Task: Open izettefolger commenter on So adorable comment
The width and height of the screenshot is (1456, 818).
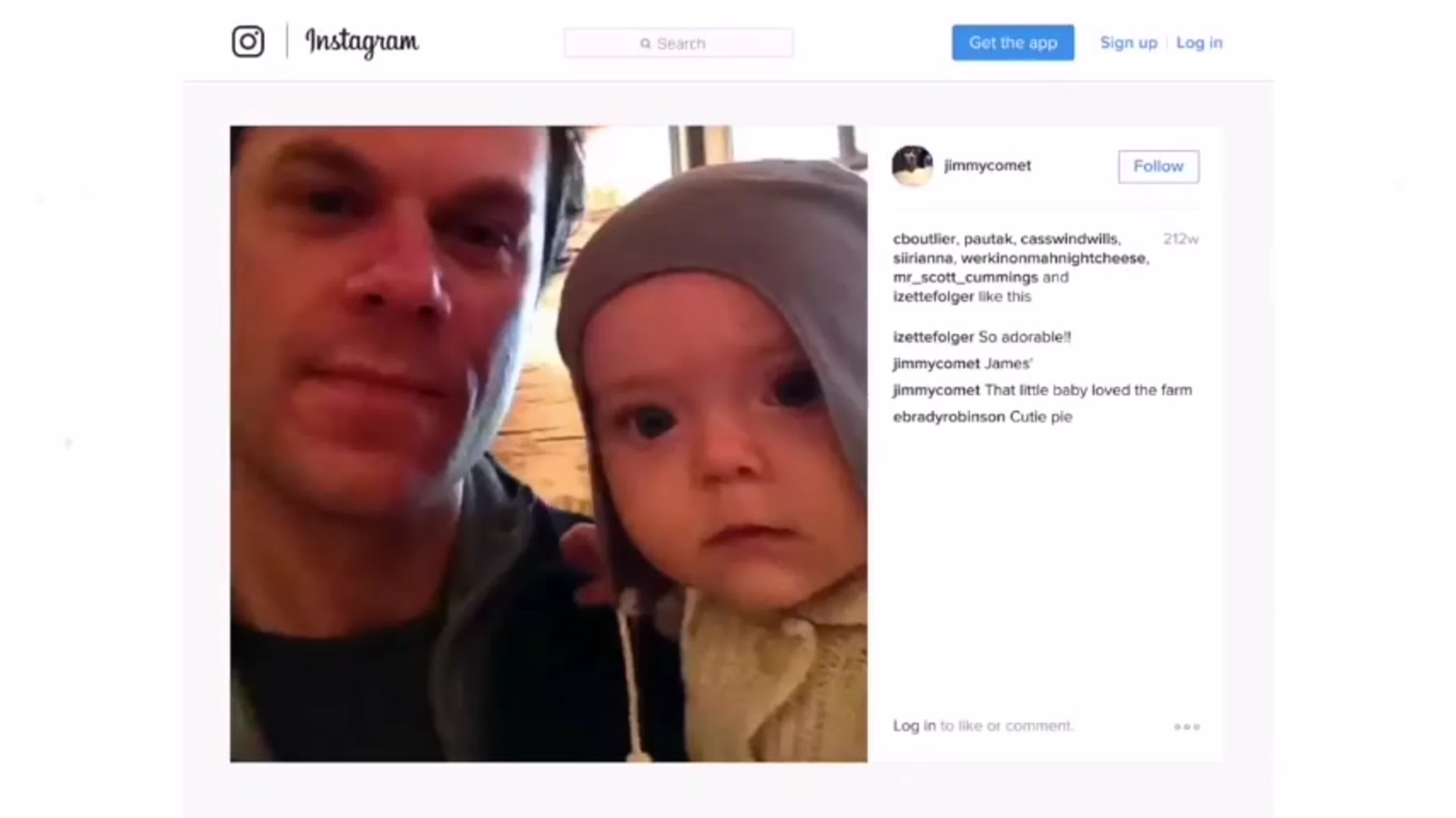Action: click(933, 337)
